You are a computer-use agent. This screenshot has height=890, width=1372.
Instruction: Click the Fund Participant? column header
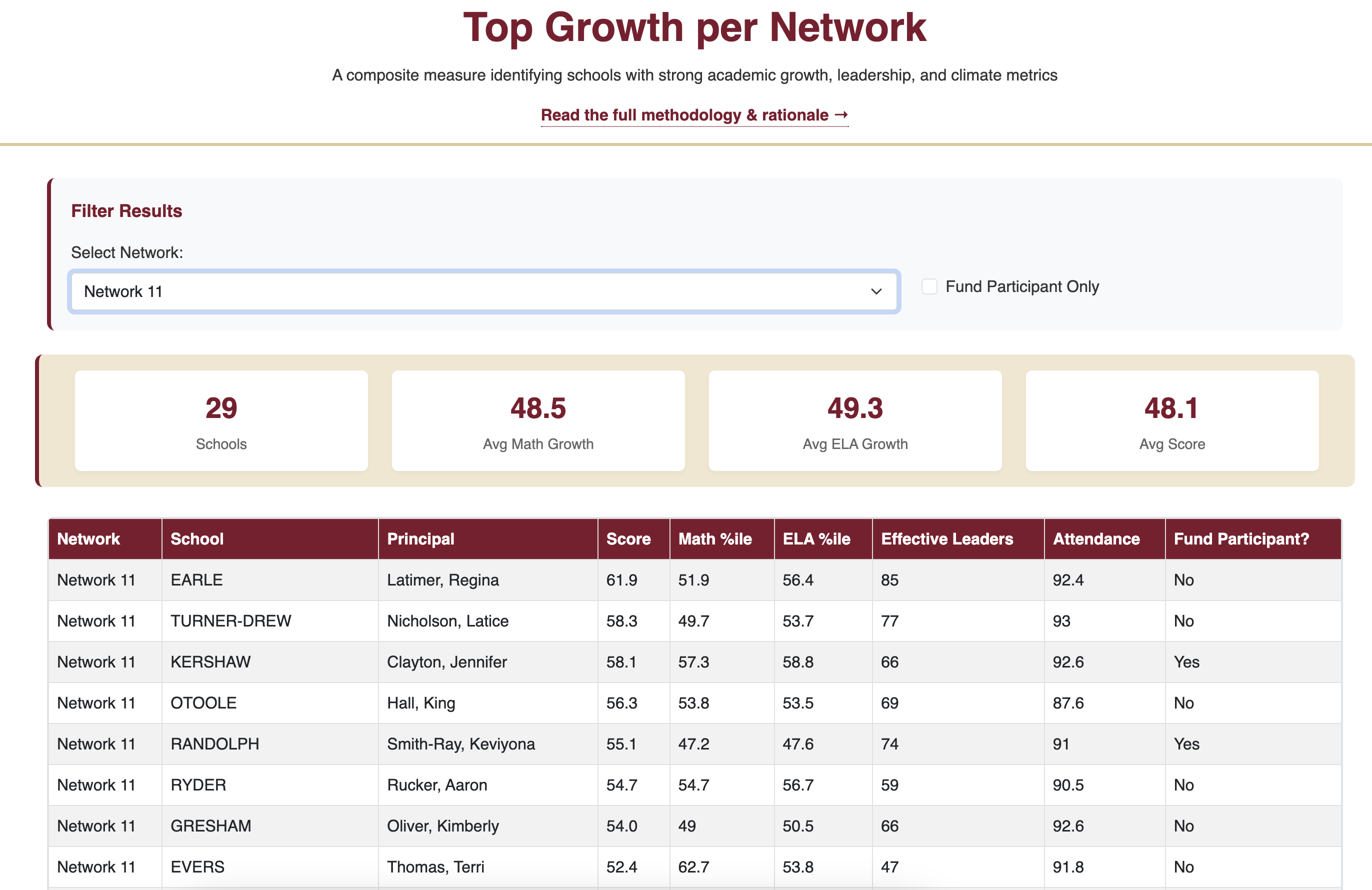(1241, 539)
